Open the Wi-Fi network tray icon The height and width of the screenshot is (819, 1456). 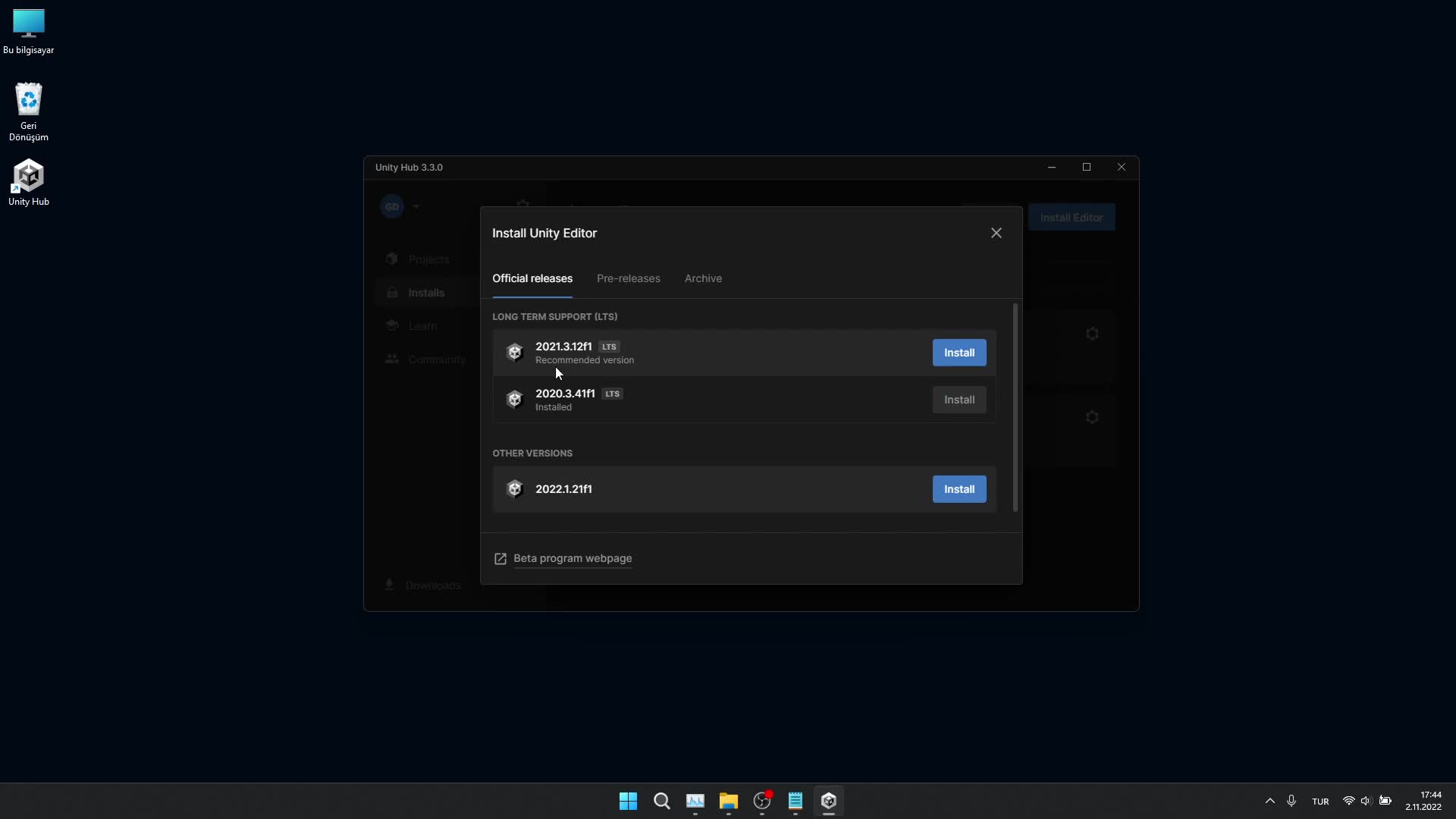point(1348,801)
